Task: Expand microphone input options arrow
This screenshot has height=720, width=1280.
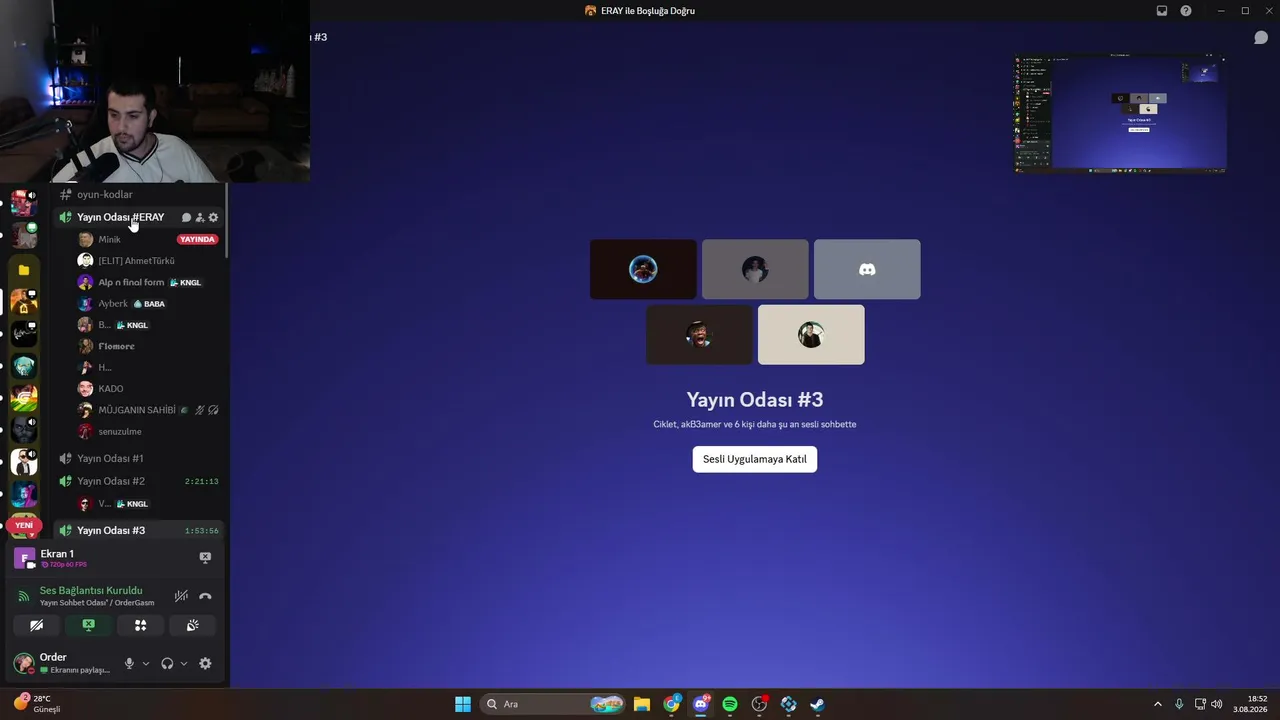Action: (x=146, y=663)
